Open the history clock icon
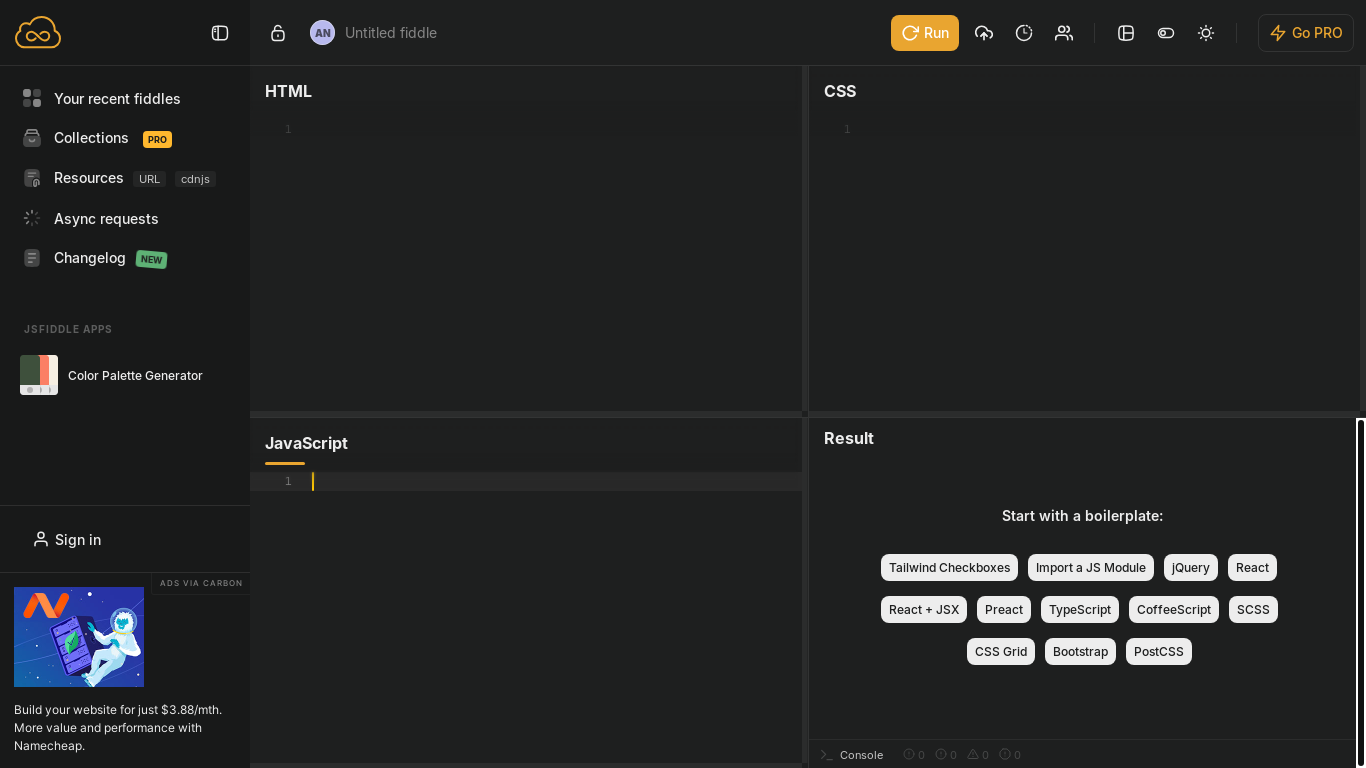1366x768 pixels. [x=1024, y=33]
